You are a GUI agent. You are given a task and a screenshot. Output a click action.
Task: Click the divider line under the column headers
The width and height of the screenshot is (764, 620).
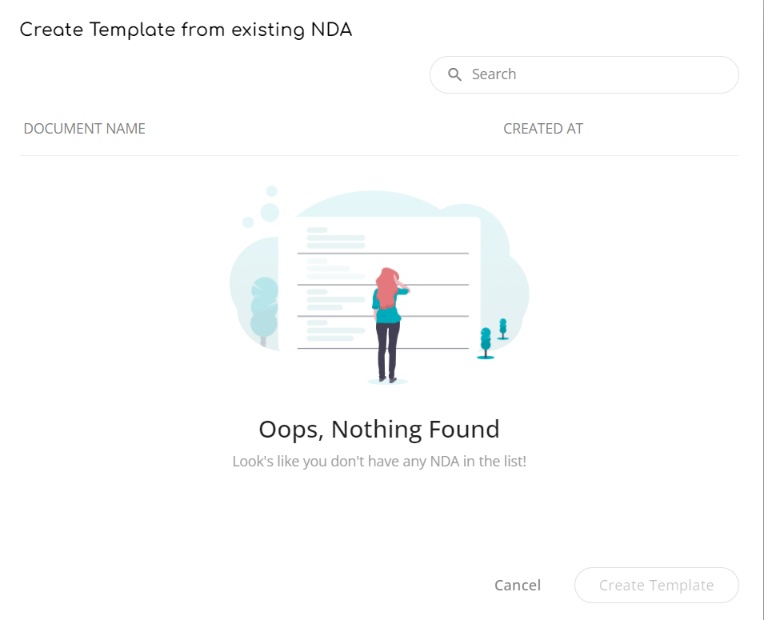(x=379, y=155)
